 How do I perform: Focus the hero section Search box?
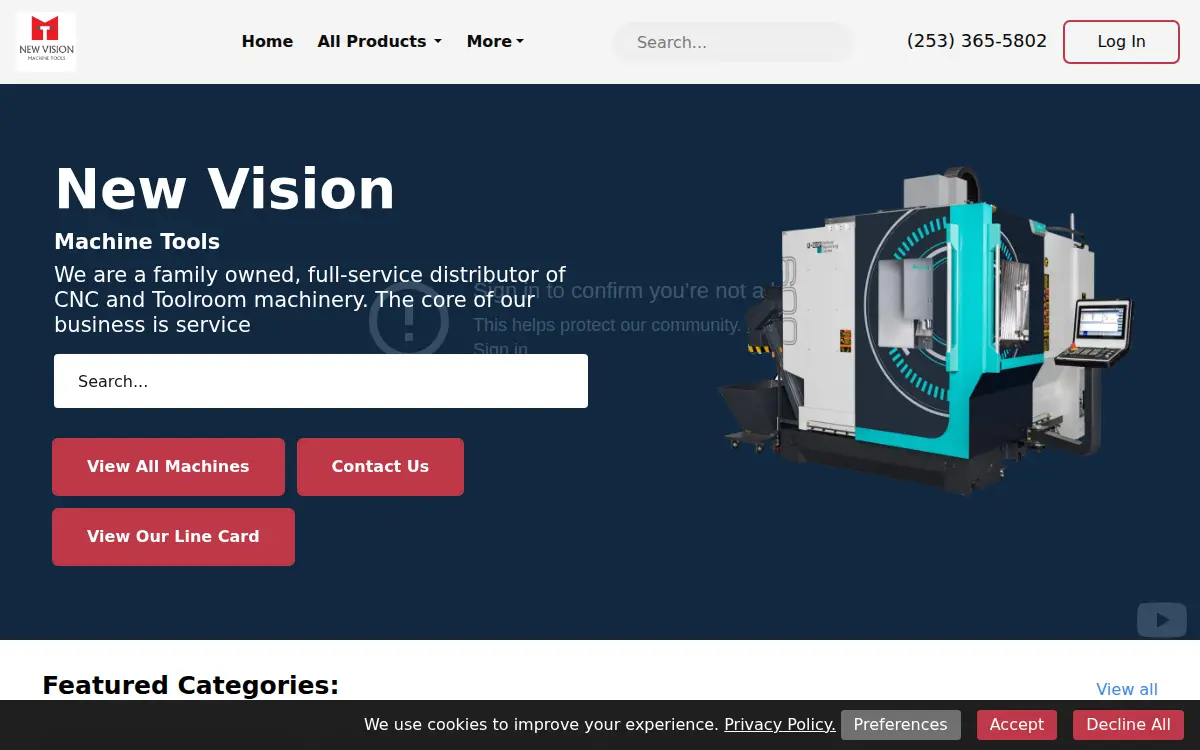[321, 381]
